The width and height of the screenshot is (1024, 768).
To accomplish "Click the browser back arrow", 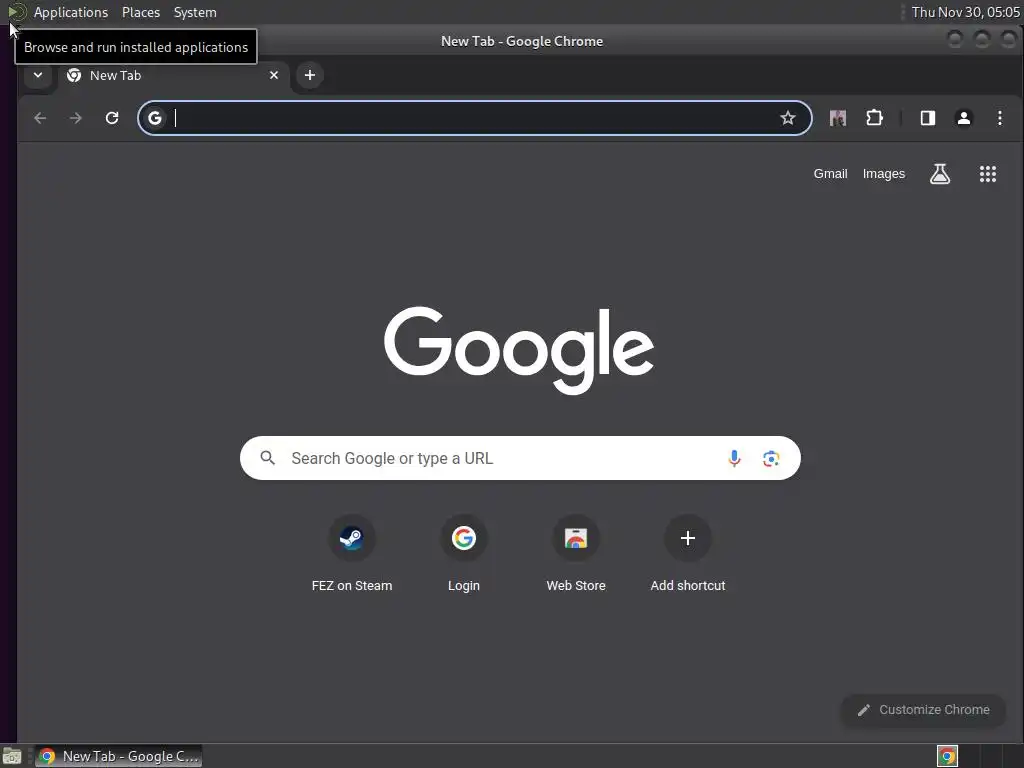I will pos(40,118).
